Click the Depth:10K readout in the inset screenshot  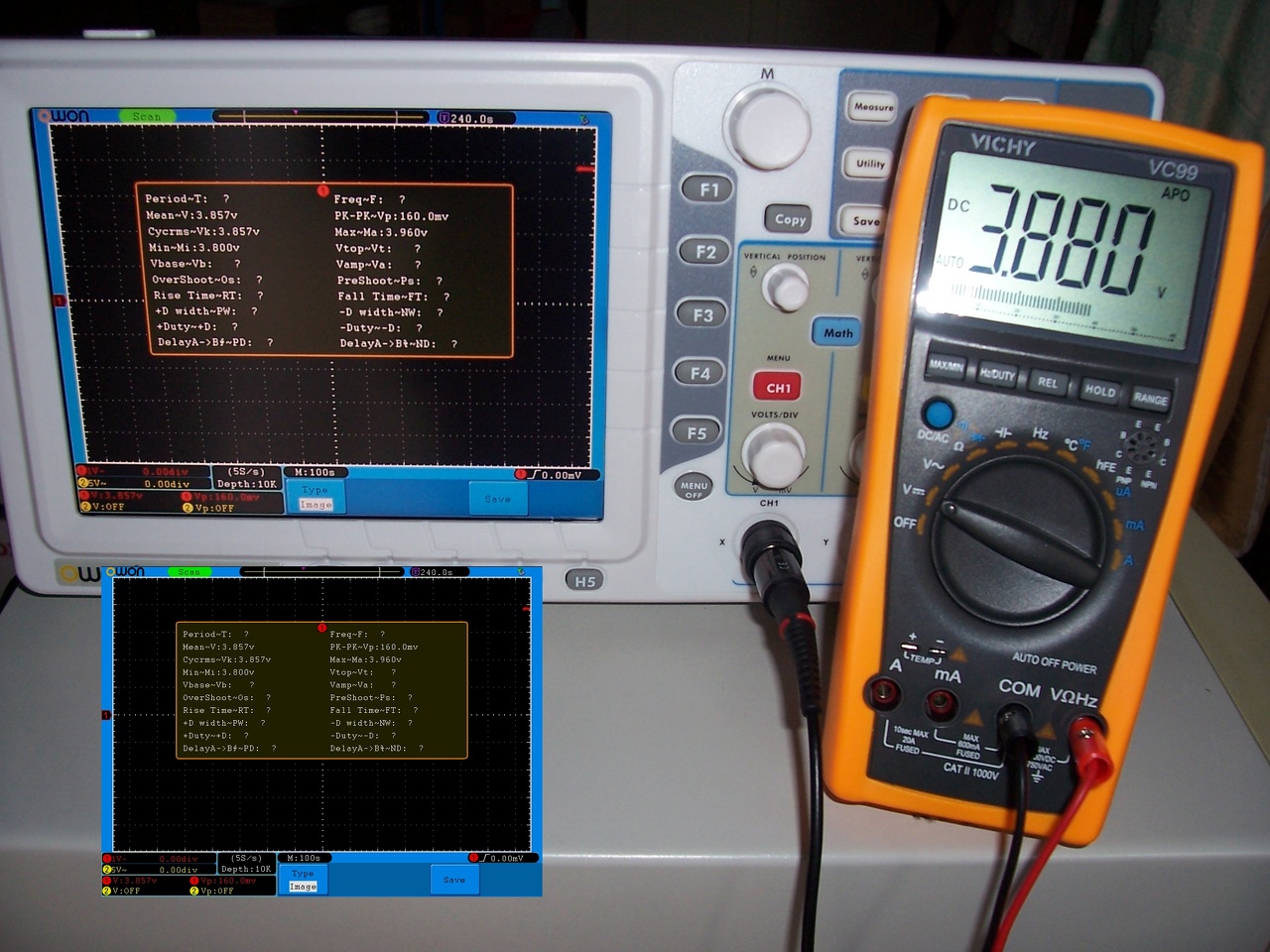click(x=246, y=869)
